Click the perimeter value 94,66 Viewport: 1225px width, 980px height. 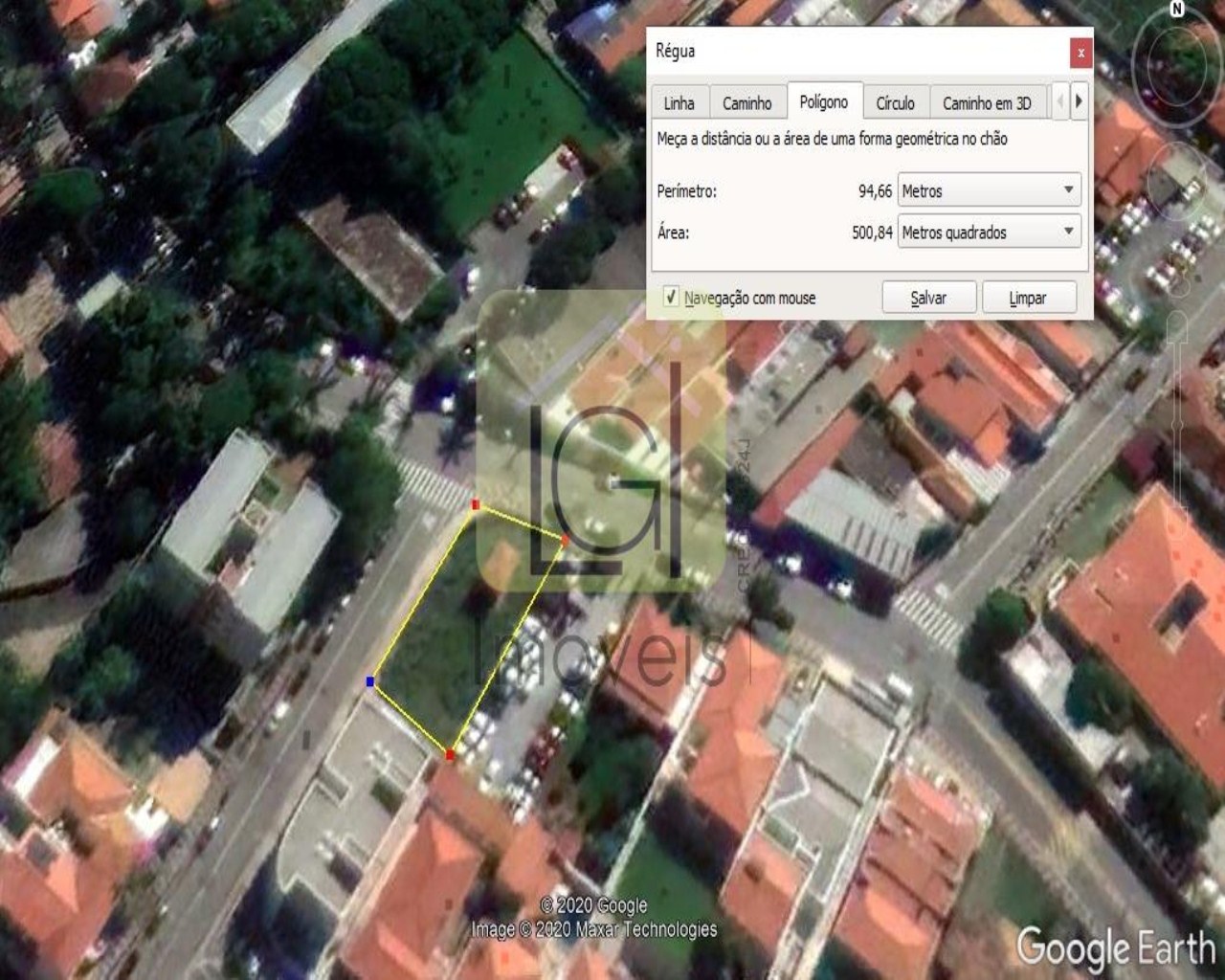[x=875, y=191]
